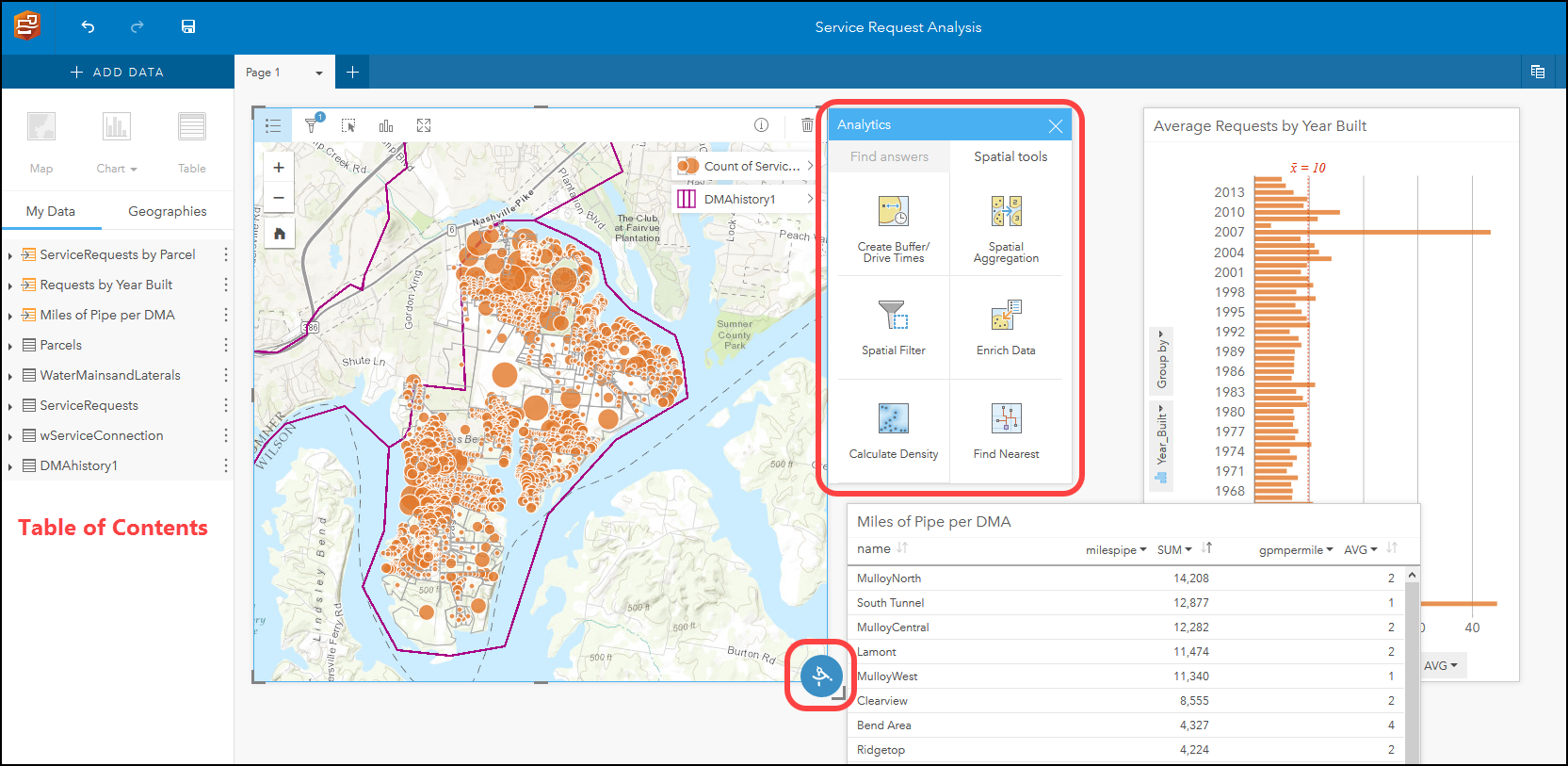Click the round blue Action button
The image size is (1568, 766).
(820, 676)
